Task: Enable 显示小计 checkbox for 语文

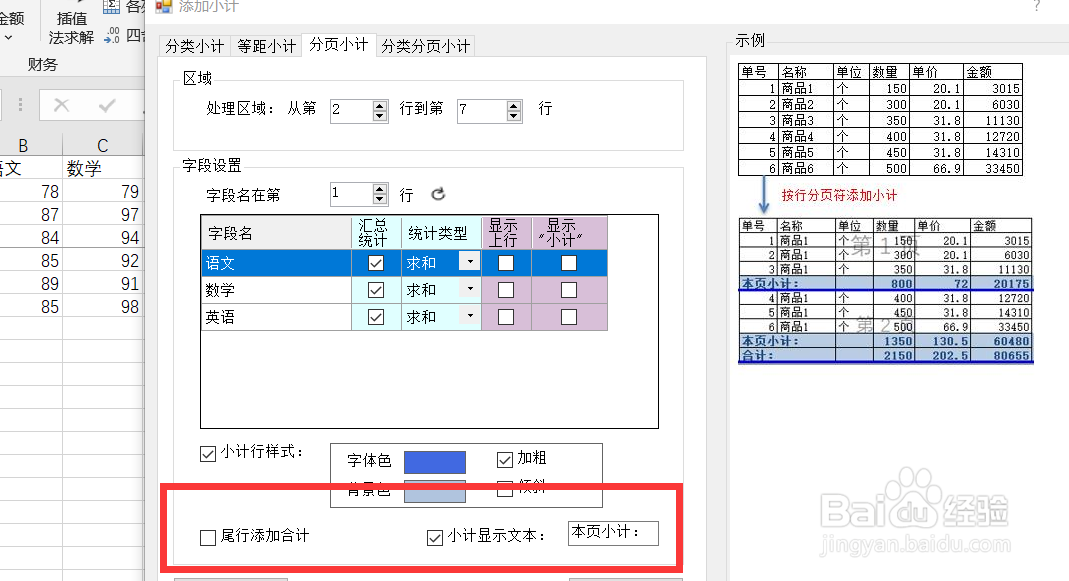Action: click(569, 263)
